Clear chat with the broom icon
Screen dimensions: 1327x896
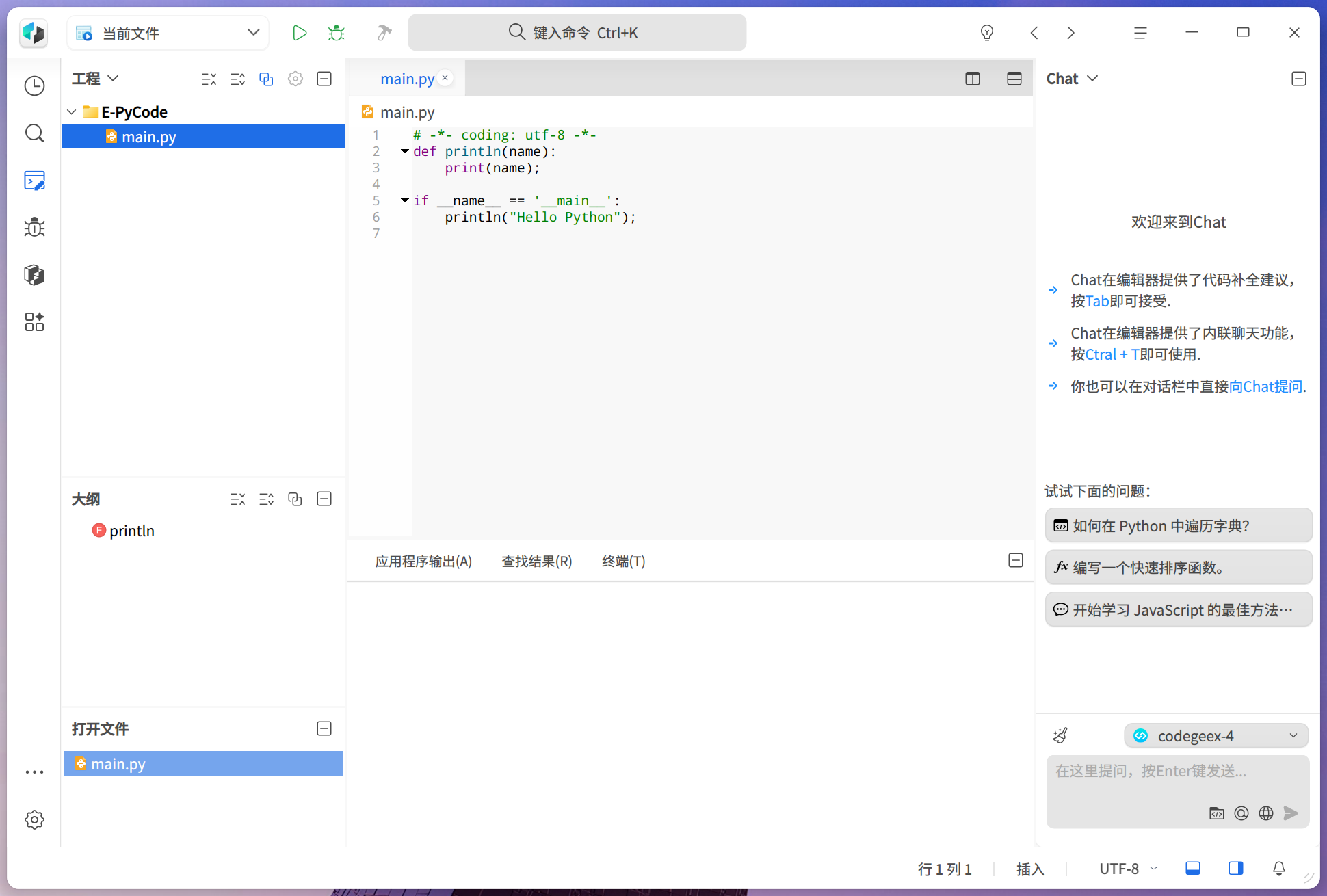1060,736
